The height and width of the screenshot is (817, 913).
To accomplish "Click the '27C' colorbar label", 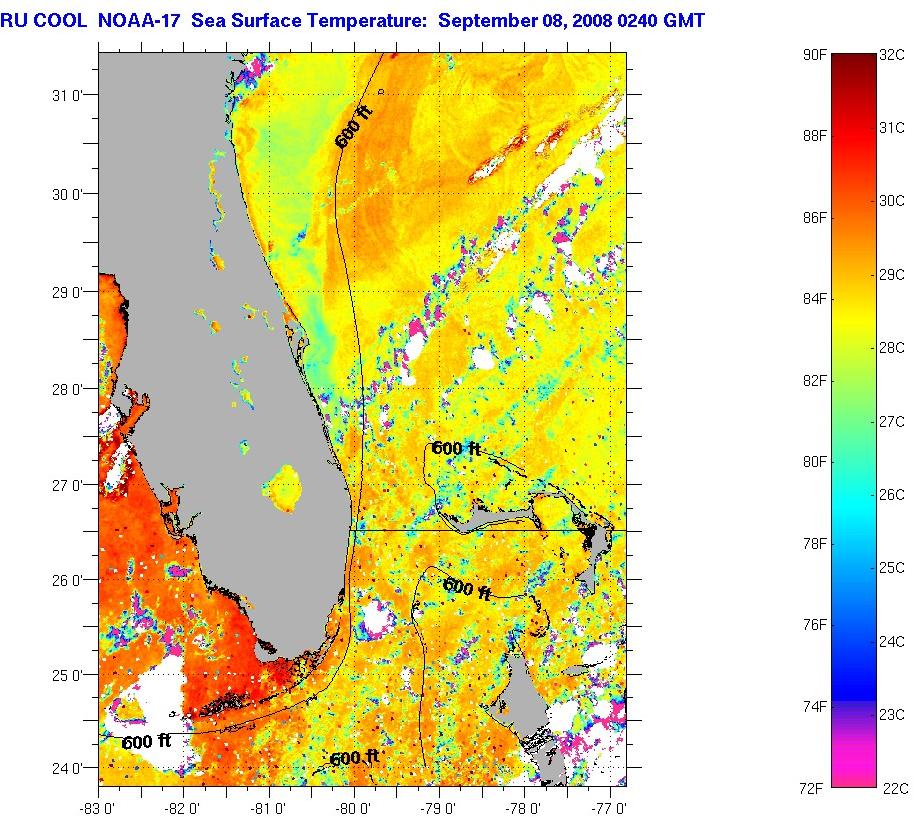I will (x=891, y=422).
